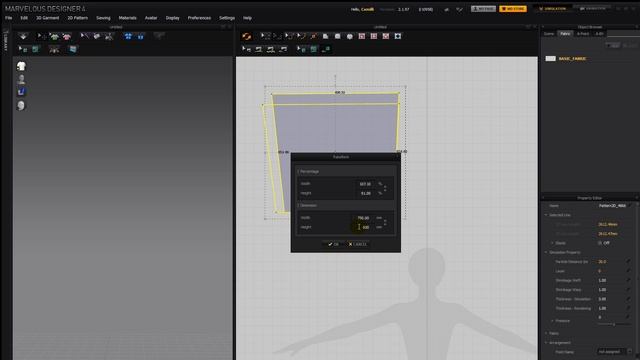Expand the Selected Line section

point(546,215)
